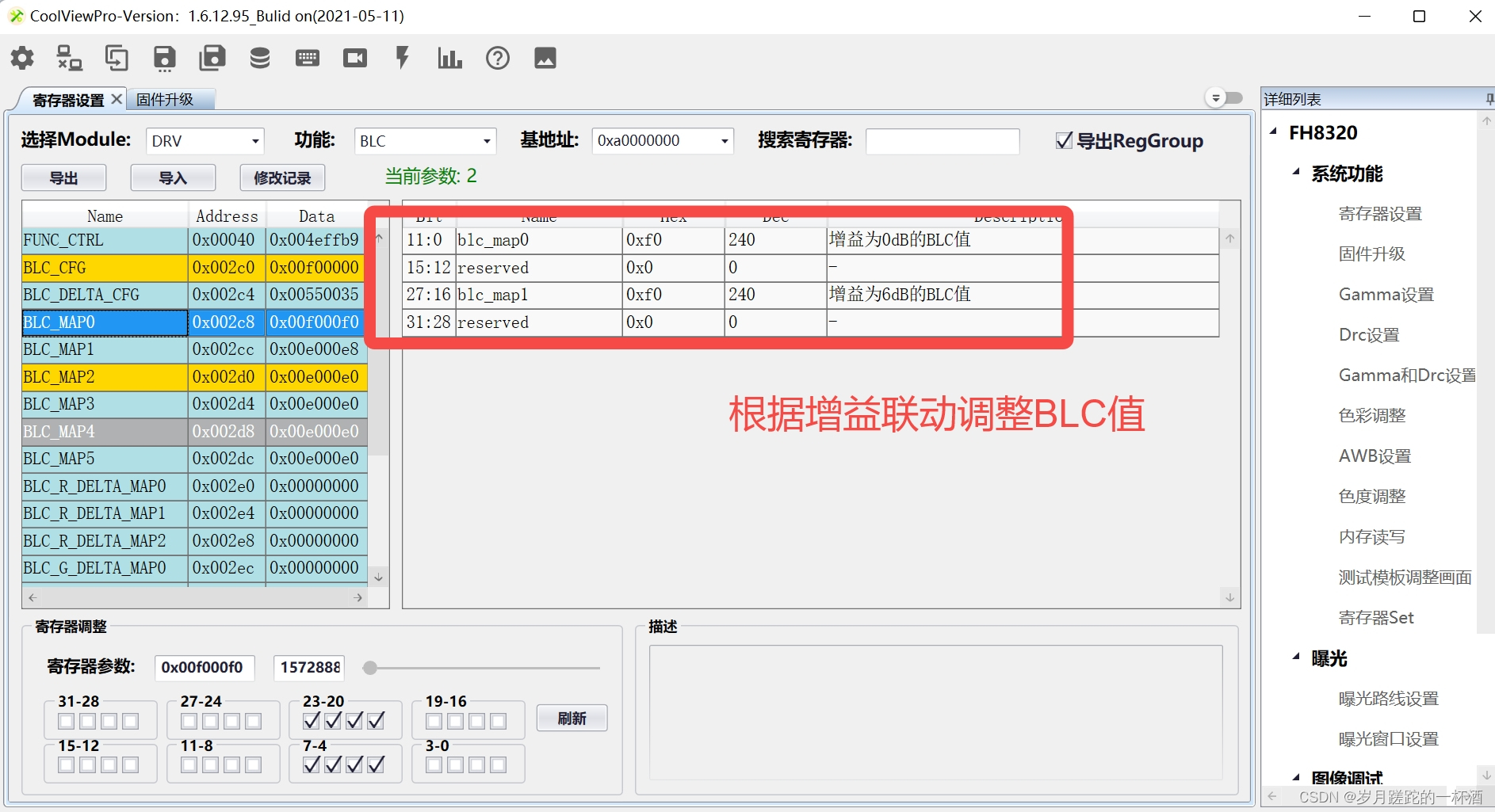
Task: Open 内存读写 in the detail list
Action: click(x=1372, y=537)
